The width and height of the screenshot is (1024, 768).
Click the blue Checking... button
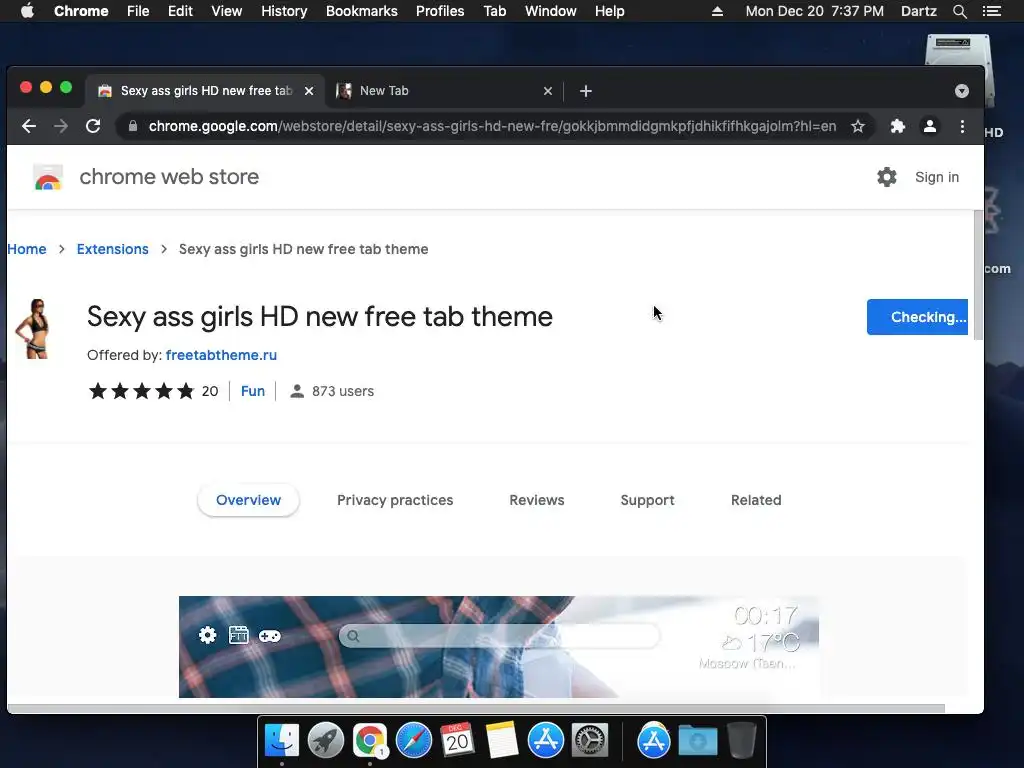[917, 317]
